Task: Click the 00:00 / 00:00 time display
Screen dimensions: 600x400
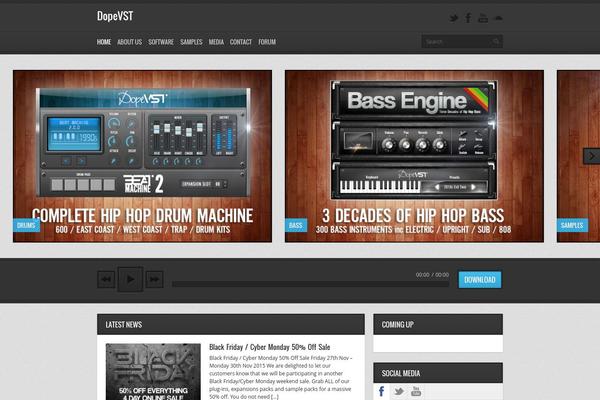Action: (x=432, y=275)
